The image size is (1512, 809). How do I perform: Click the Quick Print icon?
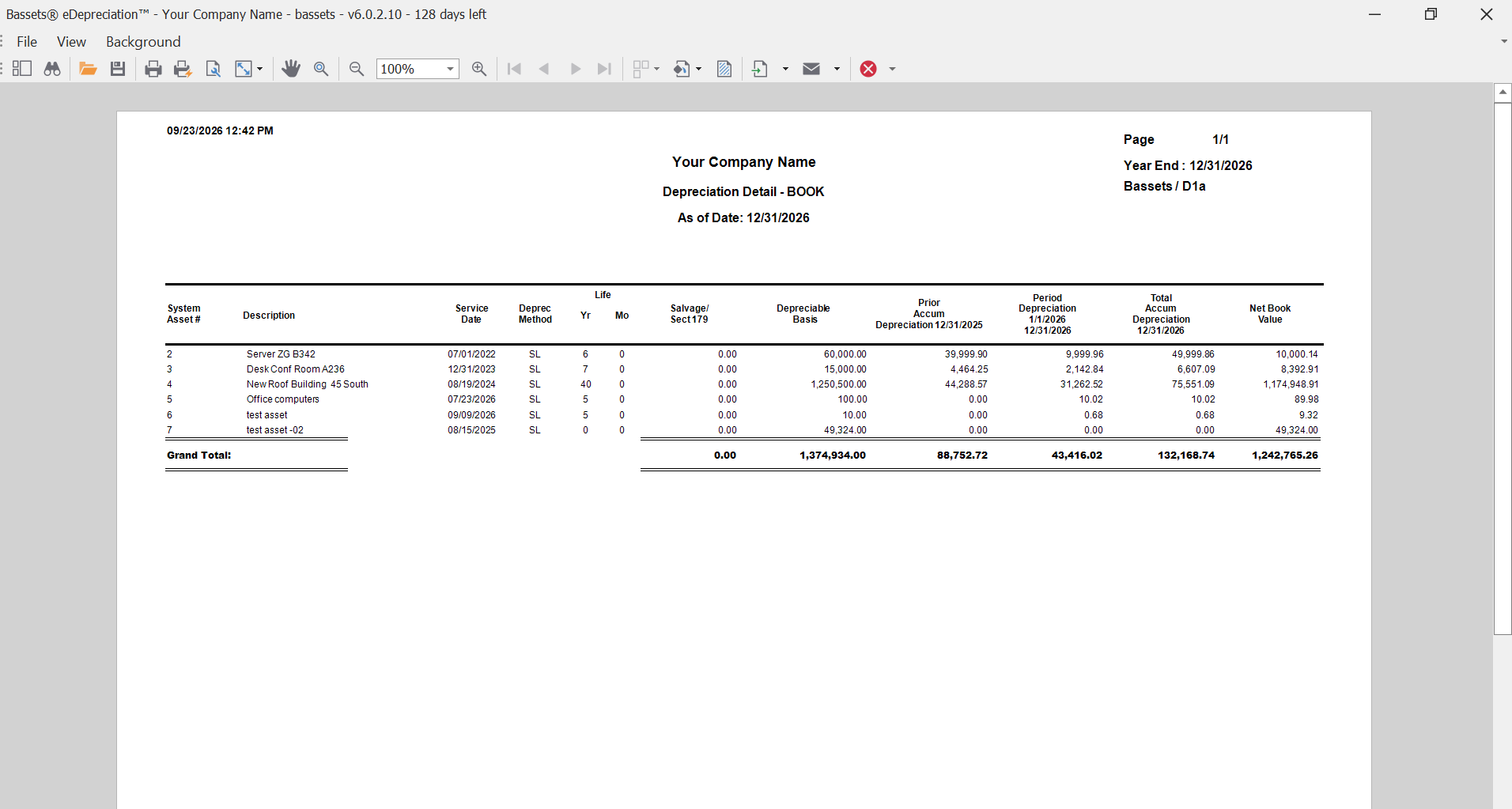click(183, 69)
